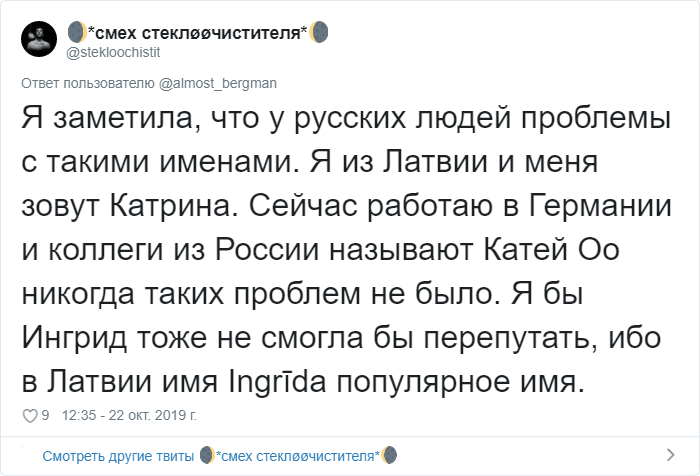Open the *смех стеклоочистителя* profile from the header name
700x476 pixels.
pyautogui.click(x=196, y=33)
